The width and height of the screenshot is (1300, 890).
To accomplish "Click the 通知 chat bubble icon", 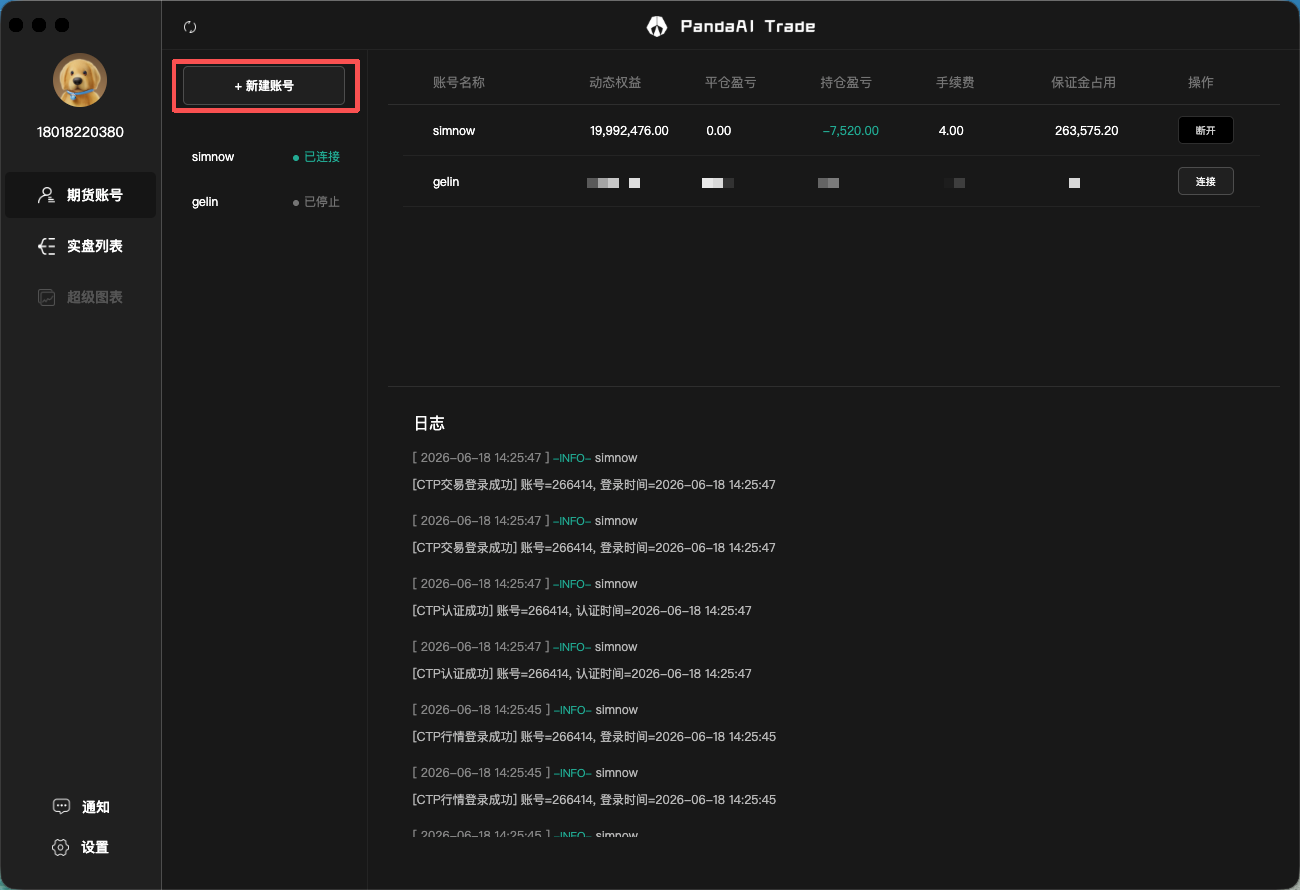I will point(61,806).
